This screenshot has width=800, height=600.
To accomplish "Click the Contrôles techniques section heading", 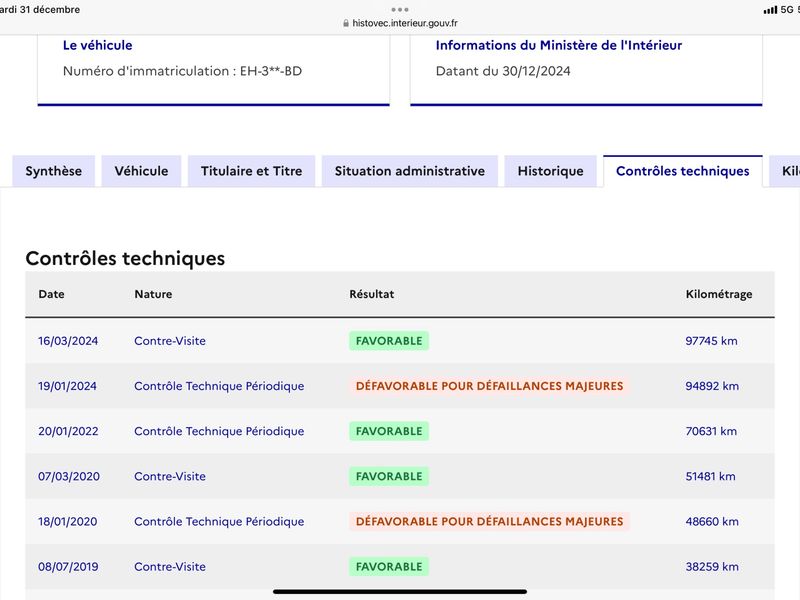I will coord(125,259).
